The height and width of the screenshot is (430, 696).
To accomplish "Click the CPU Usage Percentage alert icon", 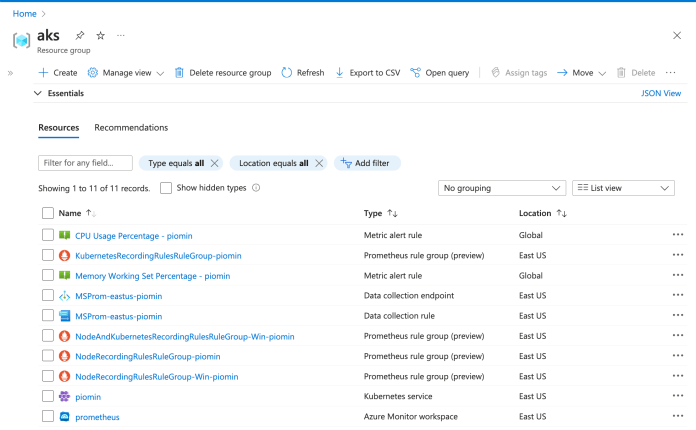I will [x=64, y=235].
